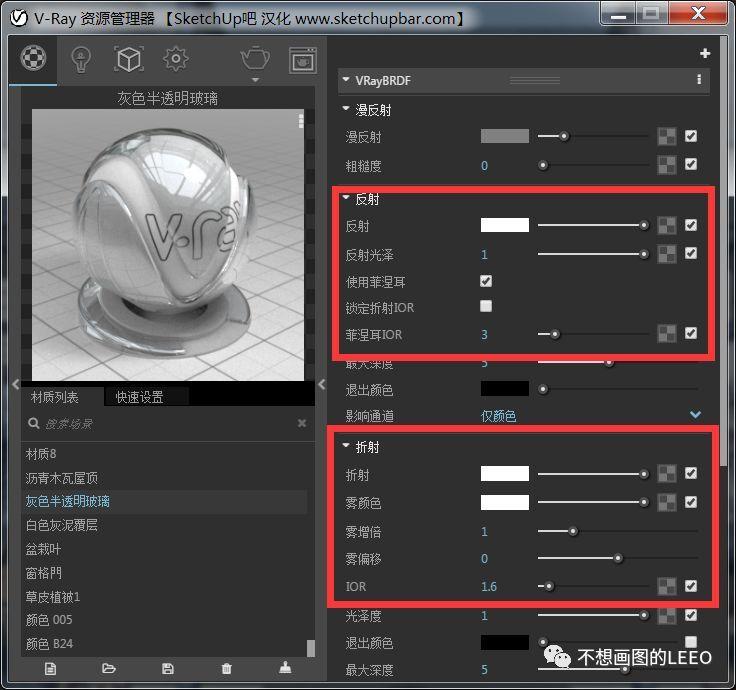Show the frame buffer window icon
Viewport: 736px width, 690px height.
(x=303, y=60)
